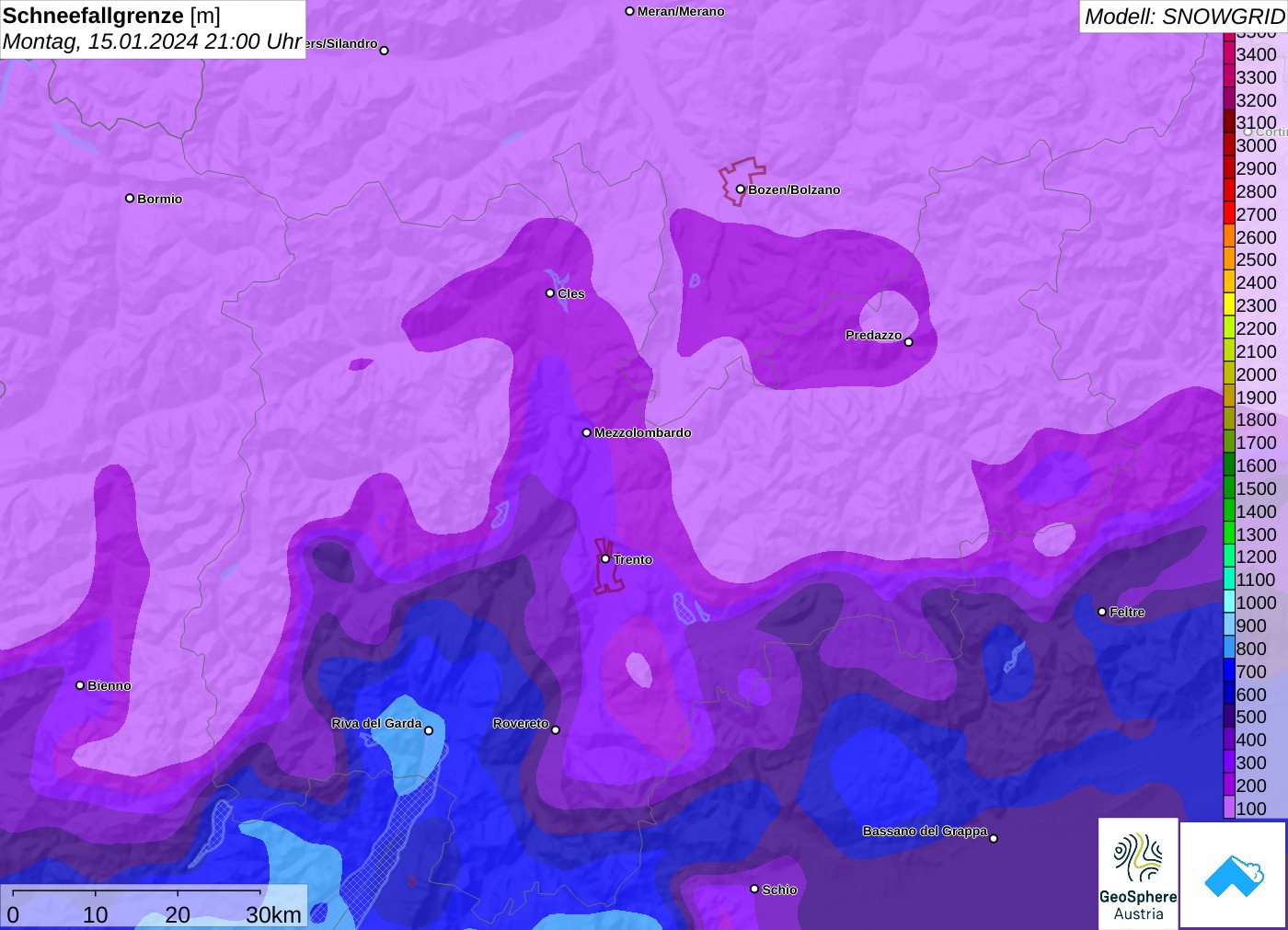This screenshot has height=930, width=1288.
Task: Select the Trento city marker dot
Action: click(605, 558)
